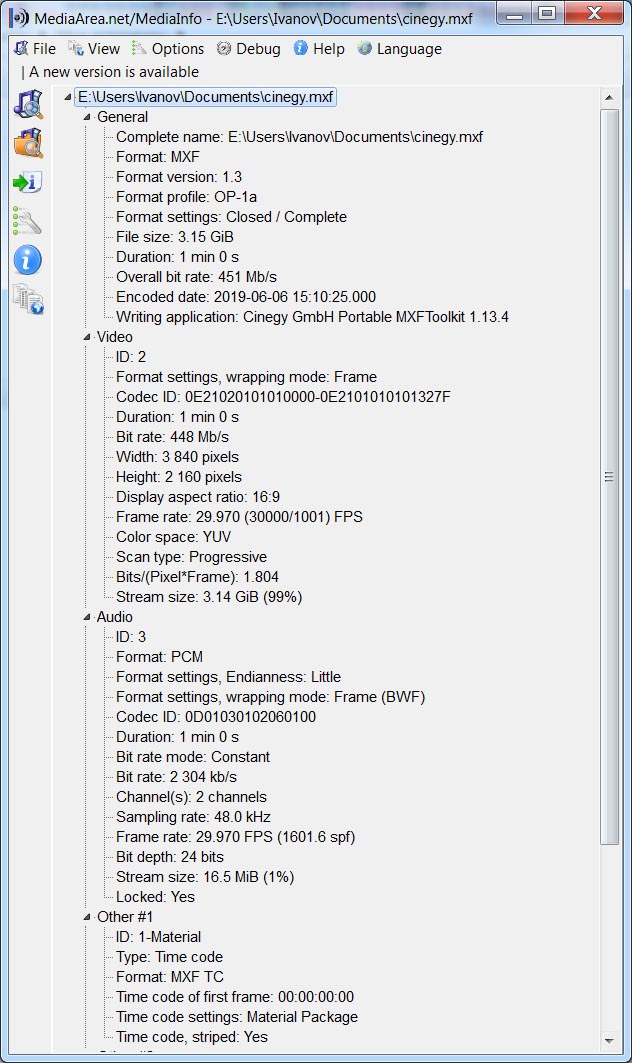
Task: Select 'Display aspect ratio: 16:9' row
Action: [x=198, y=497]
